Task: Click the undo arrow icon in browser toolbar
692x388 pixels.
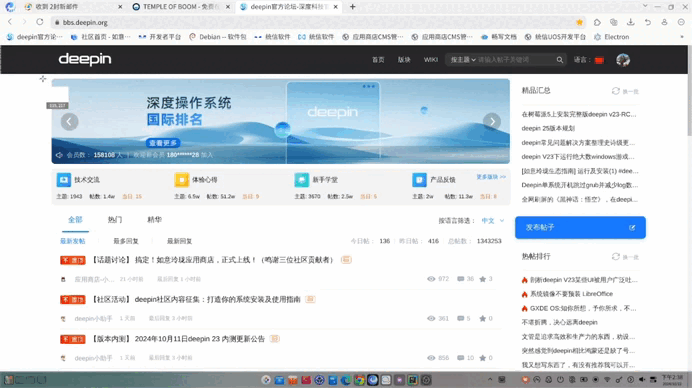Action: 647,22
